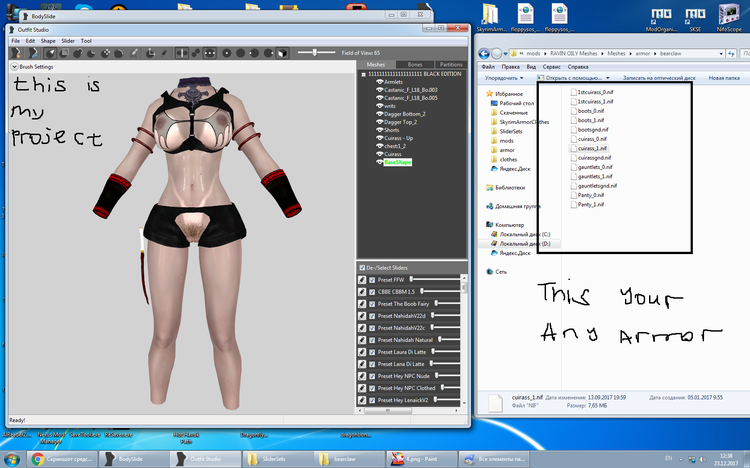Select the Inflate brush tool
This screenshot has height=468, width=750.
pyautogui.click(x=77, y=53)
